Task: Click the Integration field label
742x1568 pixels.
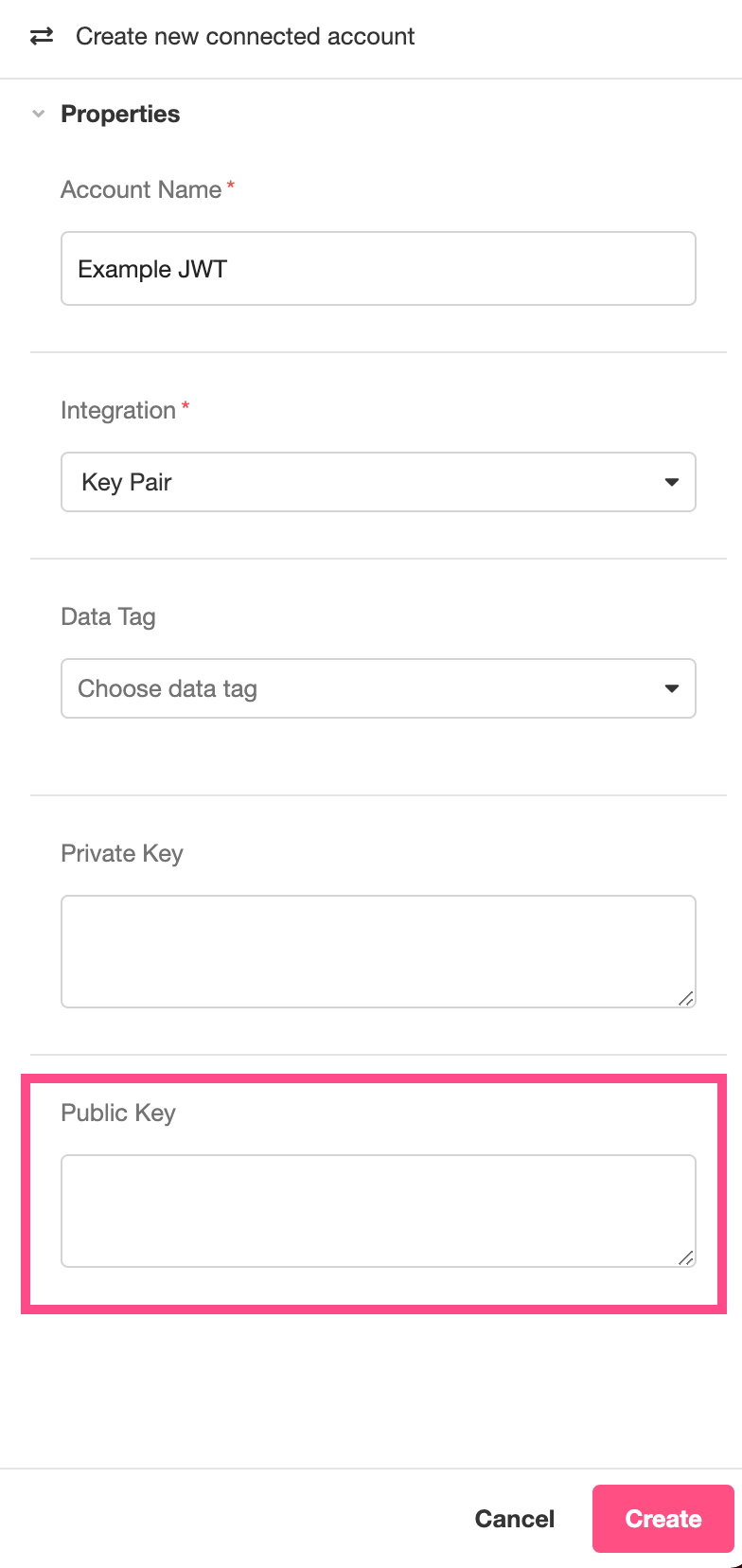Action: pyautogui.click(x=118, y=410)
